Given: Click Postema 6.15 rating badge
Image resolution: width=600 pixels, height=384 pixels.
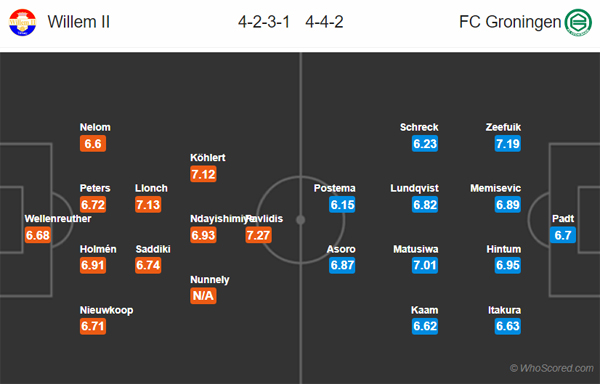Looking at the screenshot, I should point(342,205).
